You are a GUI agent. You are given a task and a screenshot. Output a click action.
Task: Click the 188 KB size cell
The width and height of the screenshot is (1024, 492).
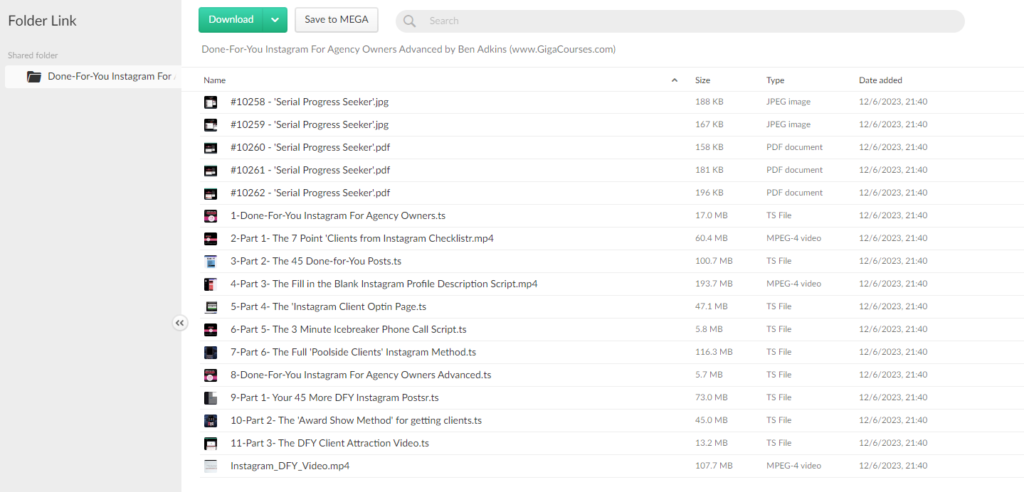pyautogui.click(x=709, y=102)
